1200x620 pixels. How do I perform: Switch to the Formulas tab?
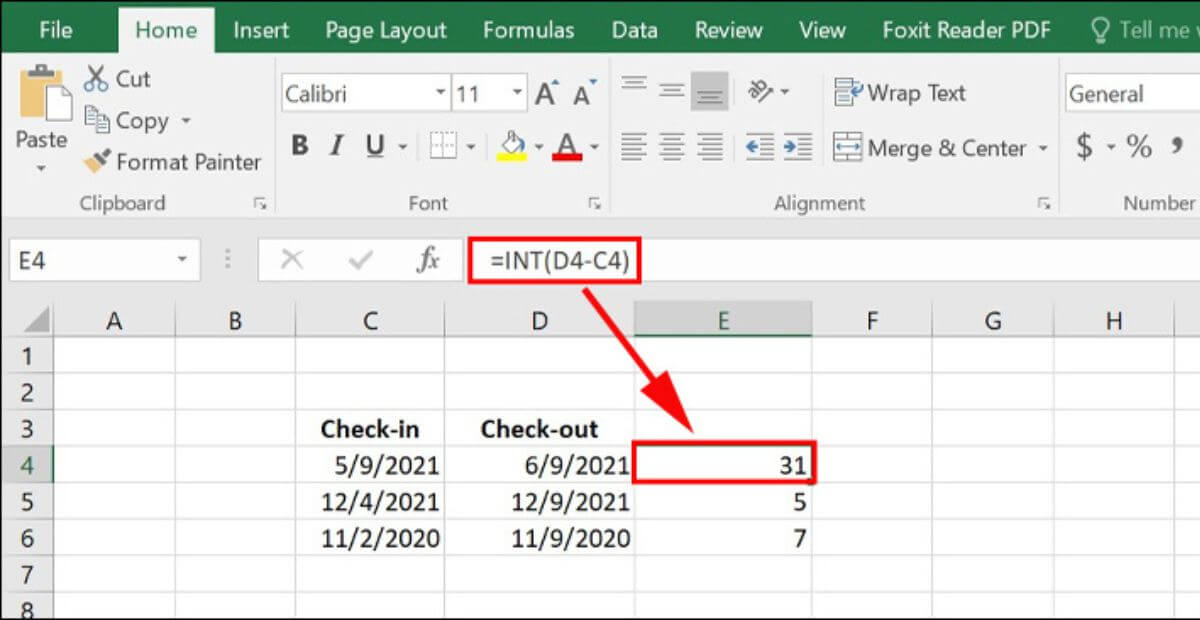tap(529, 29)
